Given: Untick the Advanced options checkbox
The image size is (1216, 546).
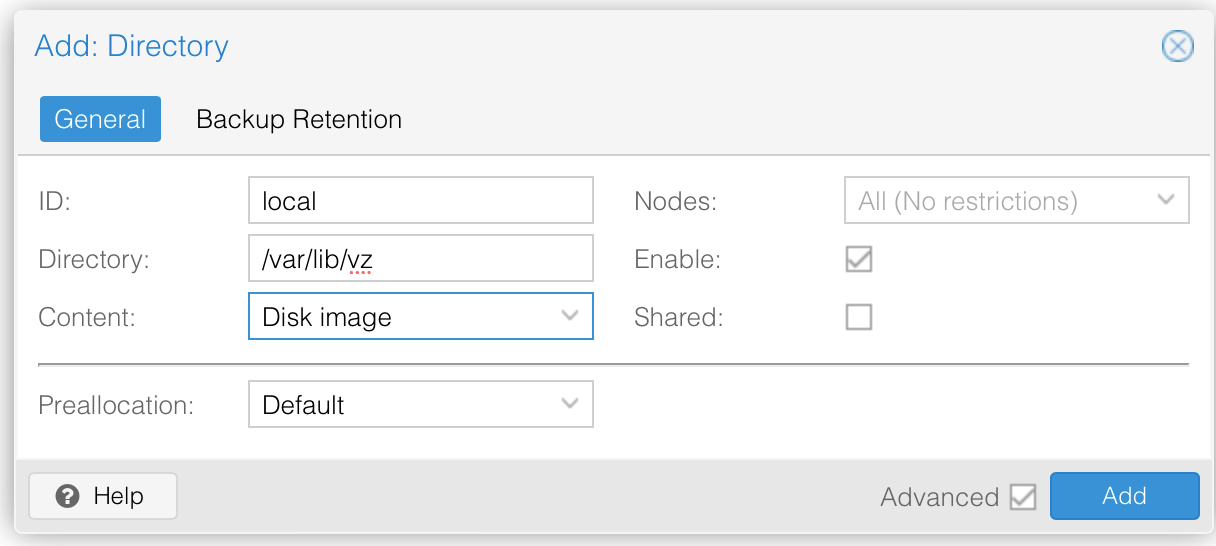Looking at the screenshot, I should (x=1023, y=497).
